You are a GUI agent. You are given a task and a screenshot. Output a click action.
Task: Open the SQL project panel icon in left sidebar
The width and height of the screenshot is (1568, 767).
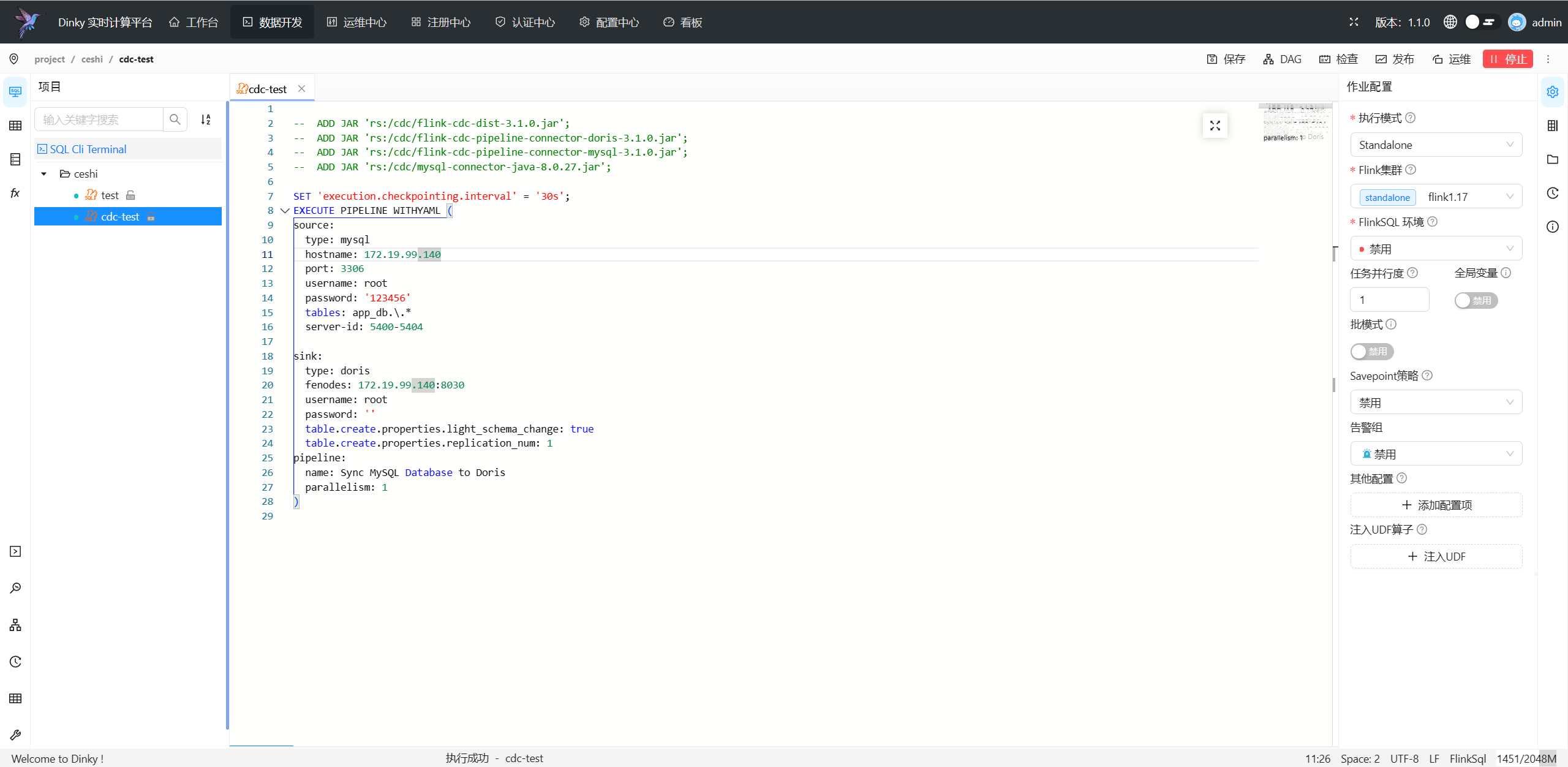click(x=15, y=92)
